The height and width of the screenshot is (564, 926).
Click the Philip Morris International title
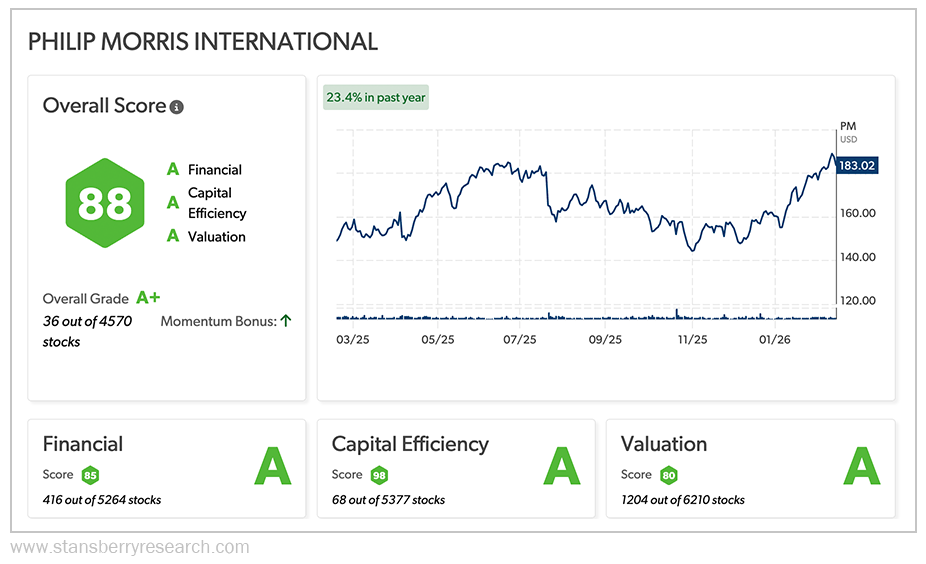(x=203, y=42)
